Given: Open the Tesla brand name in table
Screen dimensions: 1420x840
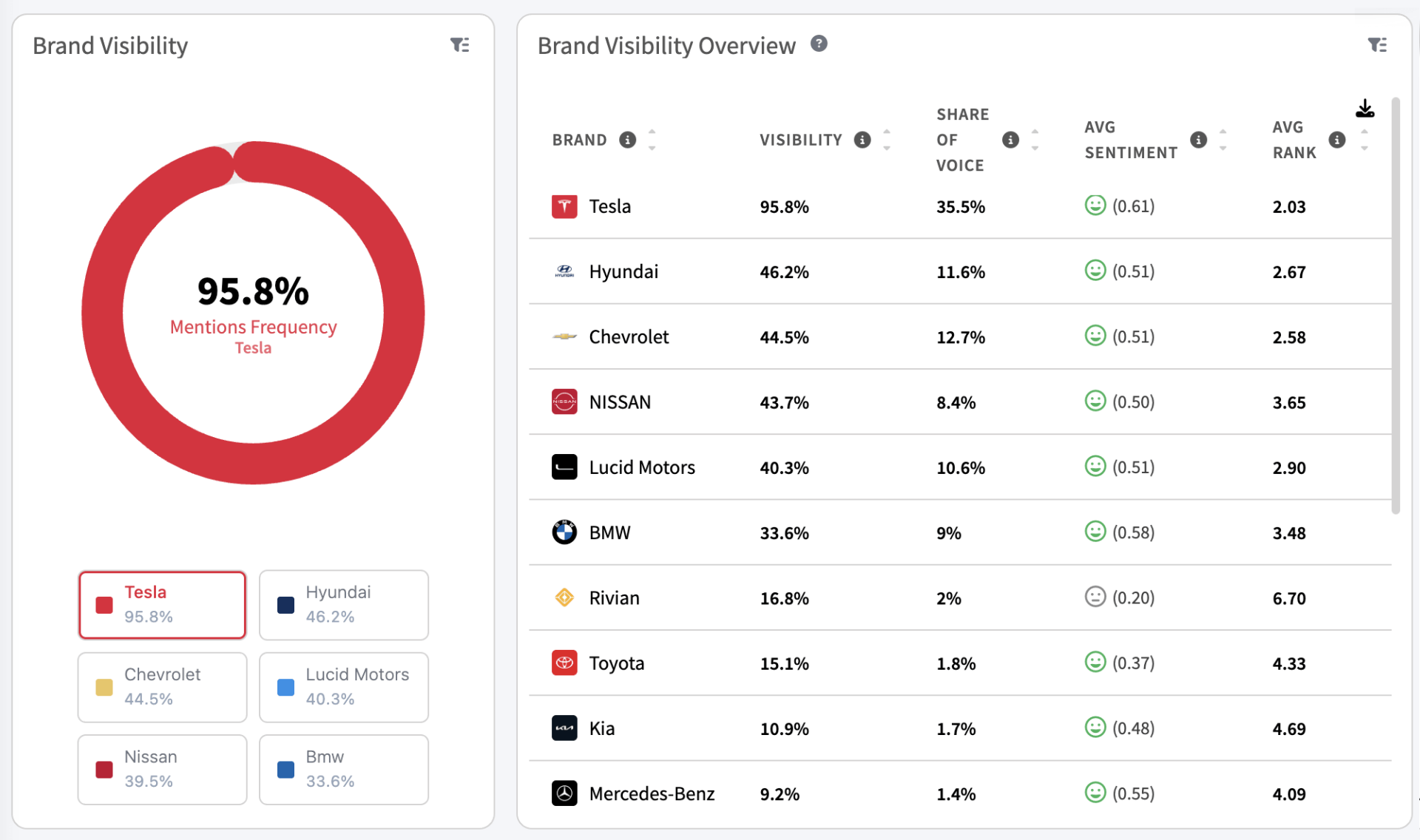Looking at the screenshot, I should point(609,206).
